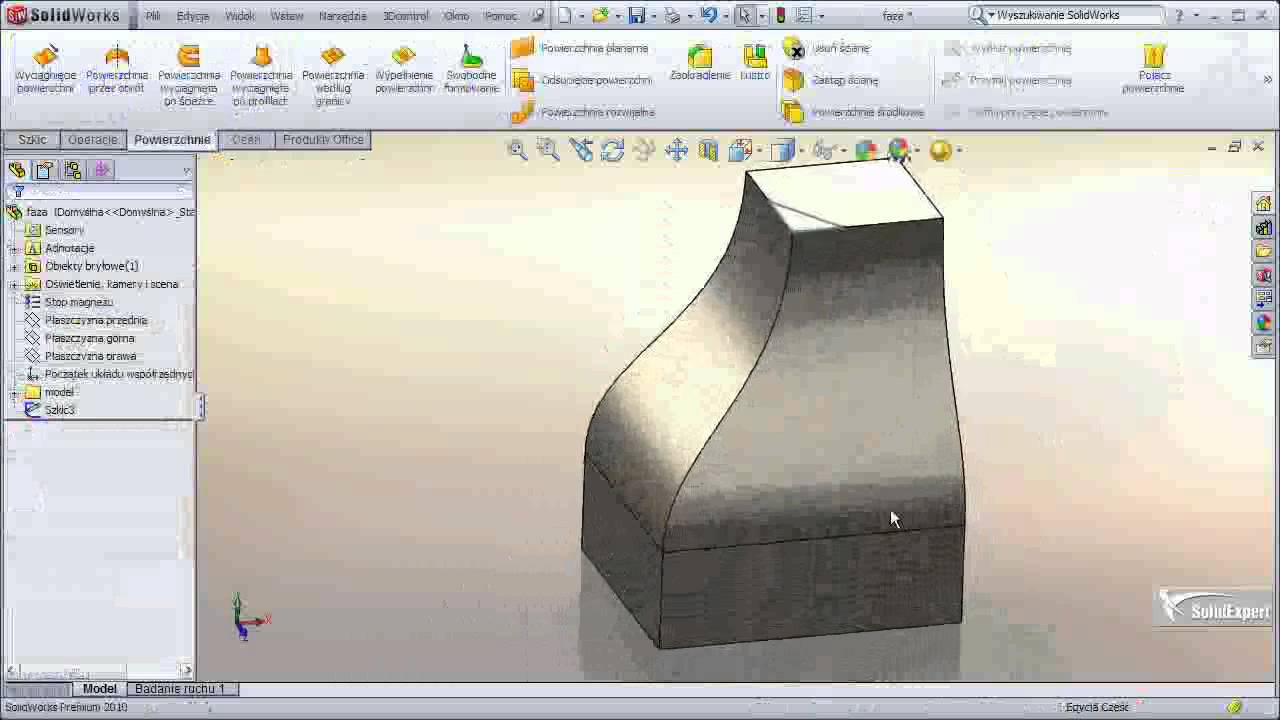Open the ConfigurationManager tab
1280x720 pixels.
pyautogui.click(x=73, y=171)
